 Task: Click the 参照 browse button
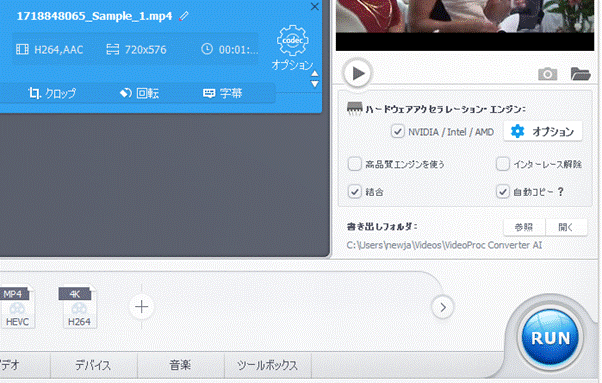(x=524, y=227)
